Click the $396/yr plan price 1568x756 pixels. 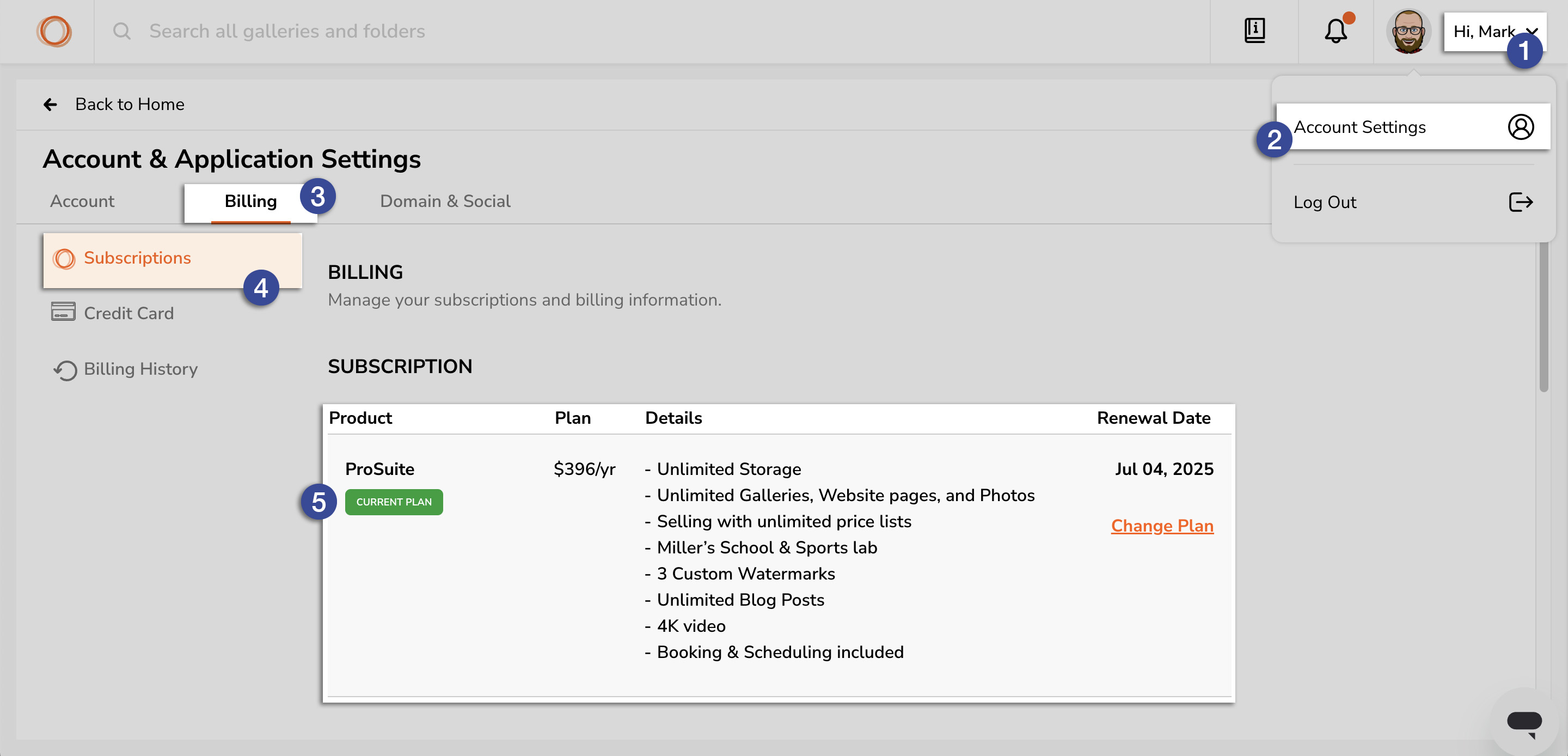pos(584,469)
